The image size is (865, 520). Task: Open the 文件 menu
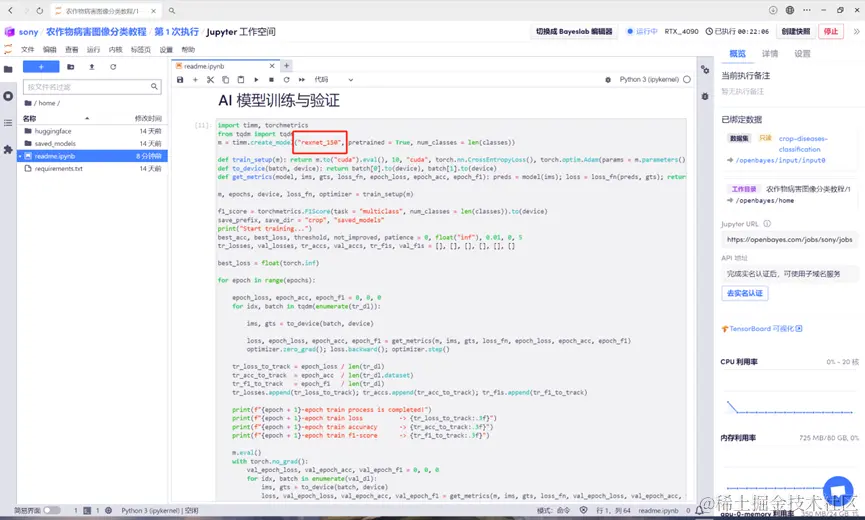point(28,50)
